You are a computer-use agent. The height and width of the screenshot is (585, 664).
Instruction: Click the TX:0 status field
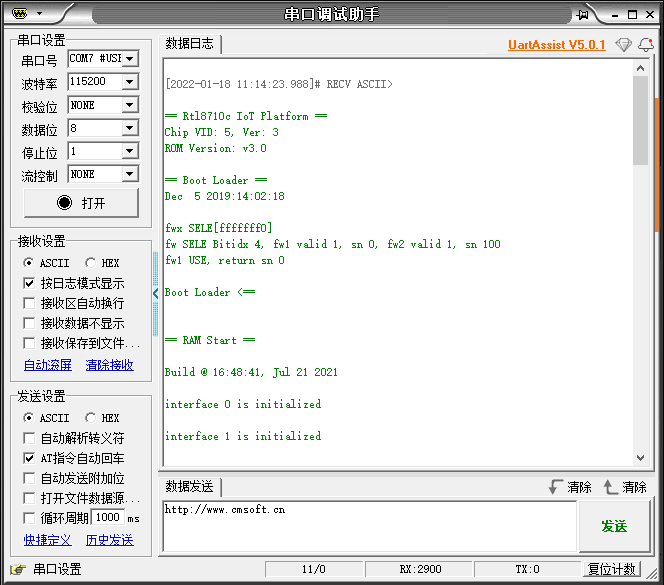click(x=527, y=569)
